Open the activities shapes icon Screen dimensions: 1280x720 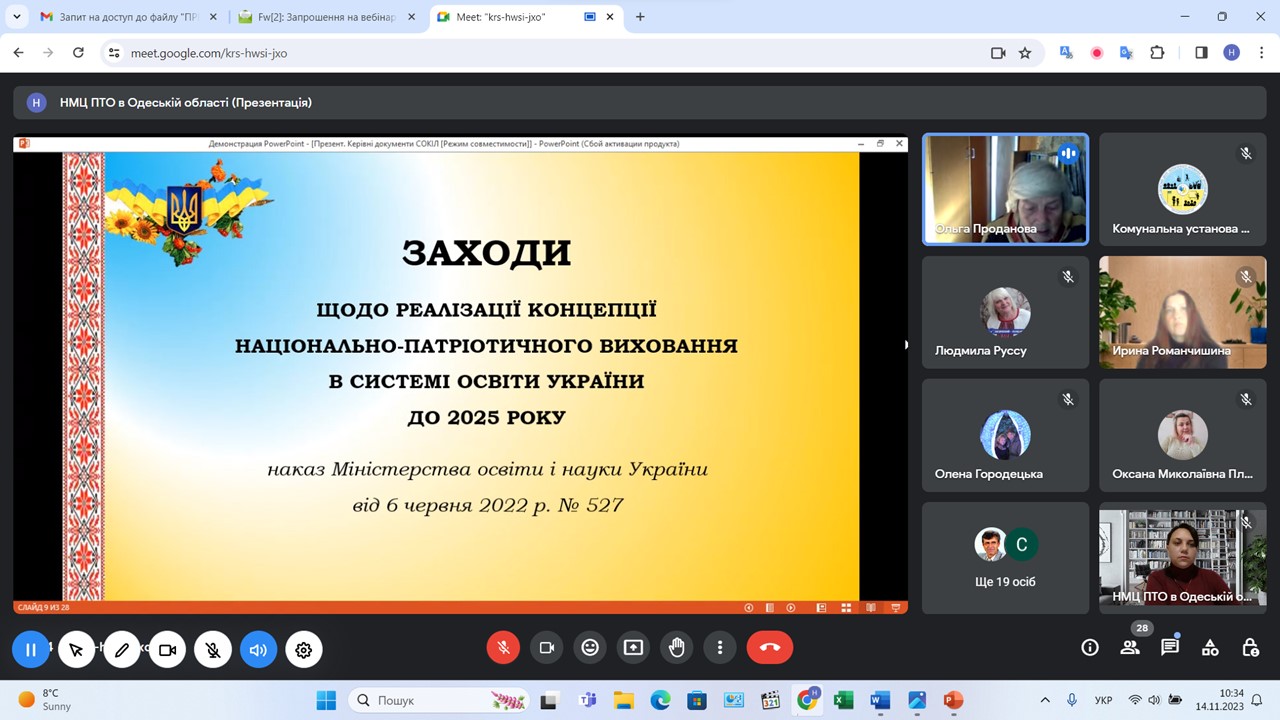coord(1210,648)
